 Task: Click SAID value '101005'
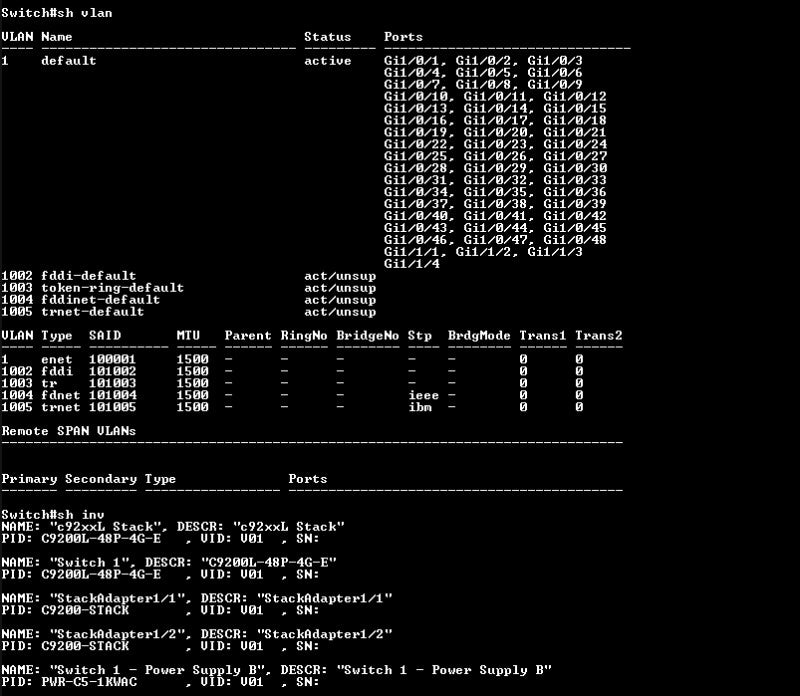tap(112, 407)
